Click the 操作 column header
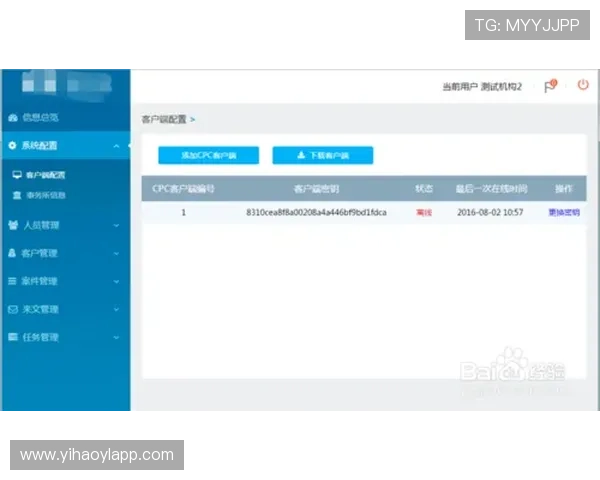600x480 pixels. click(x=564, y=189)
